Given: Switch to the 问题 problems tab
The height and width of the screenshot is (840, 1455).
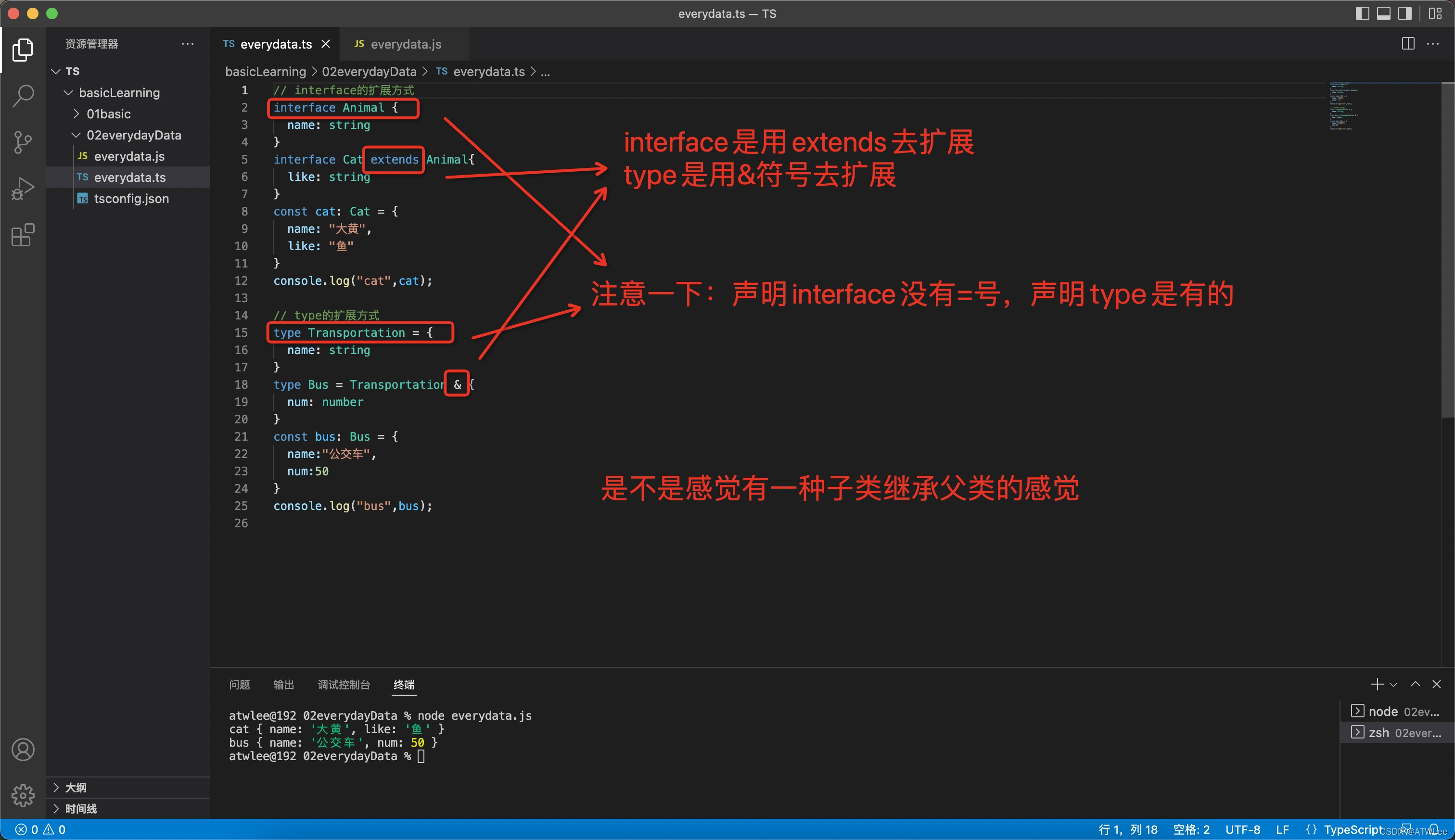Looking at the screenshot, I should (x=240, y=684).
